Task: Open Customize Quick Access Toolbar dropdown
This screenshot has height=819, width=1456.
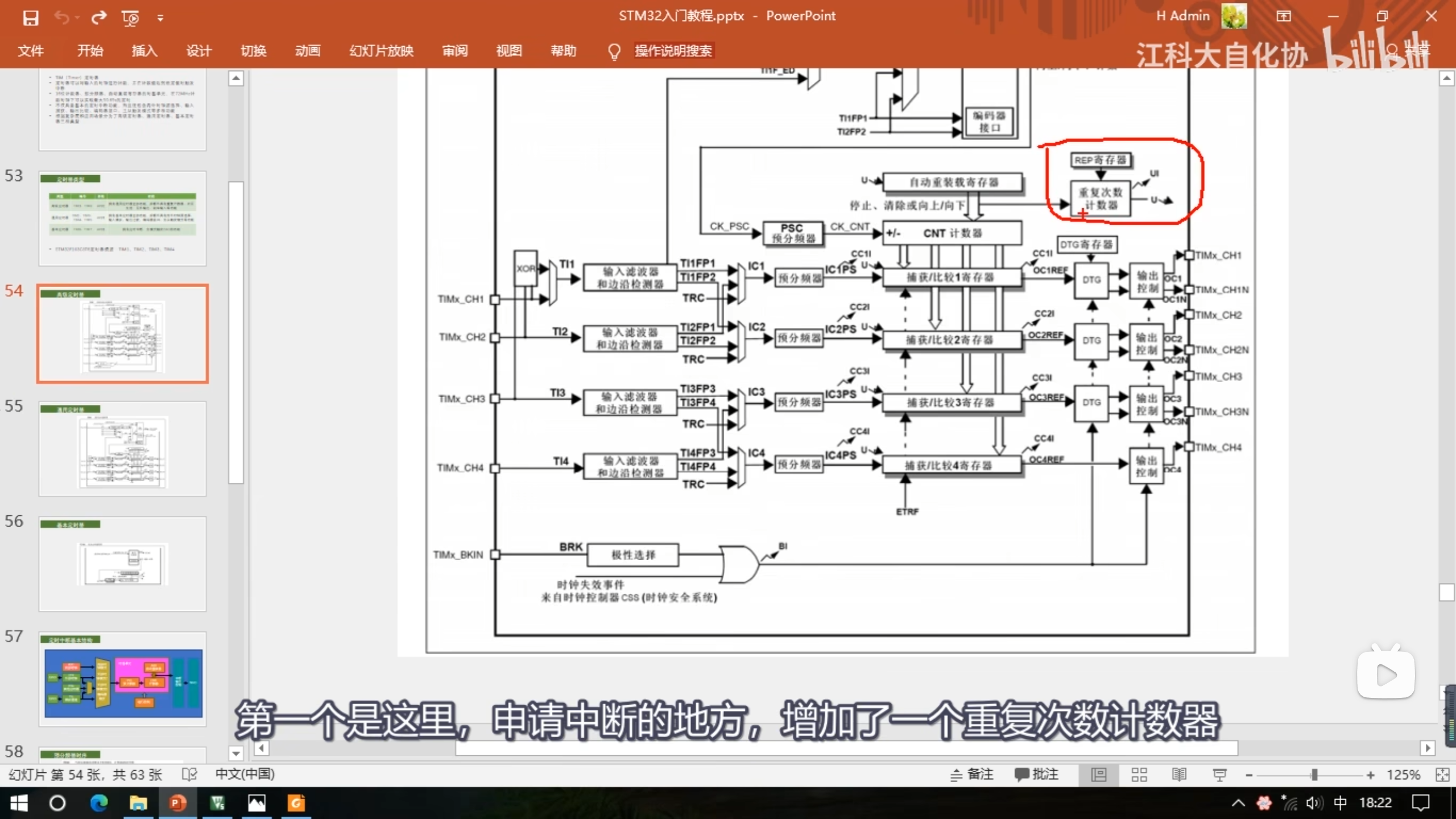Action: [x=160, y=18]
